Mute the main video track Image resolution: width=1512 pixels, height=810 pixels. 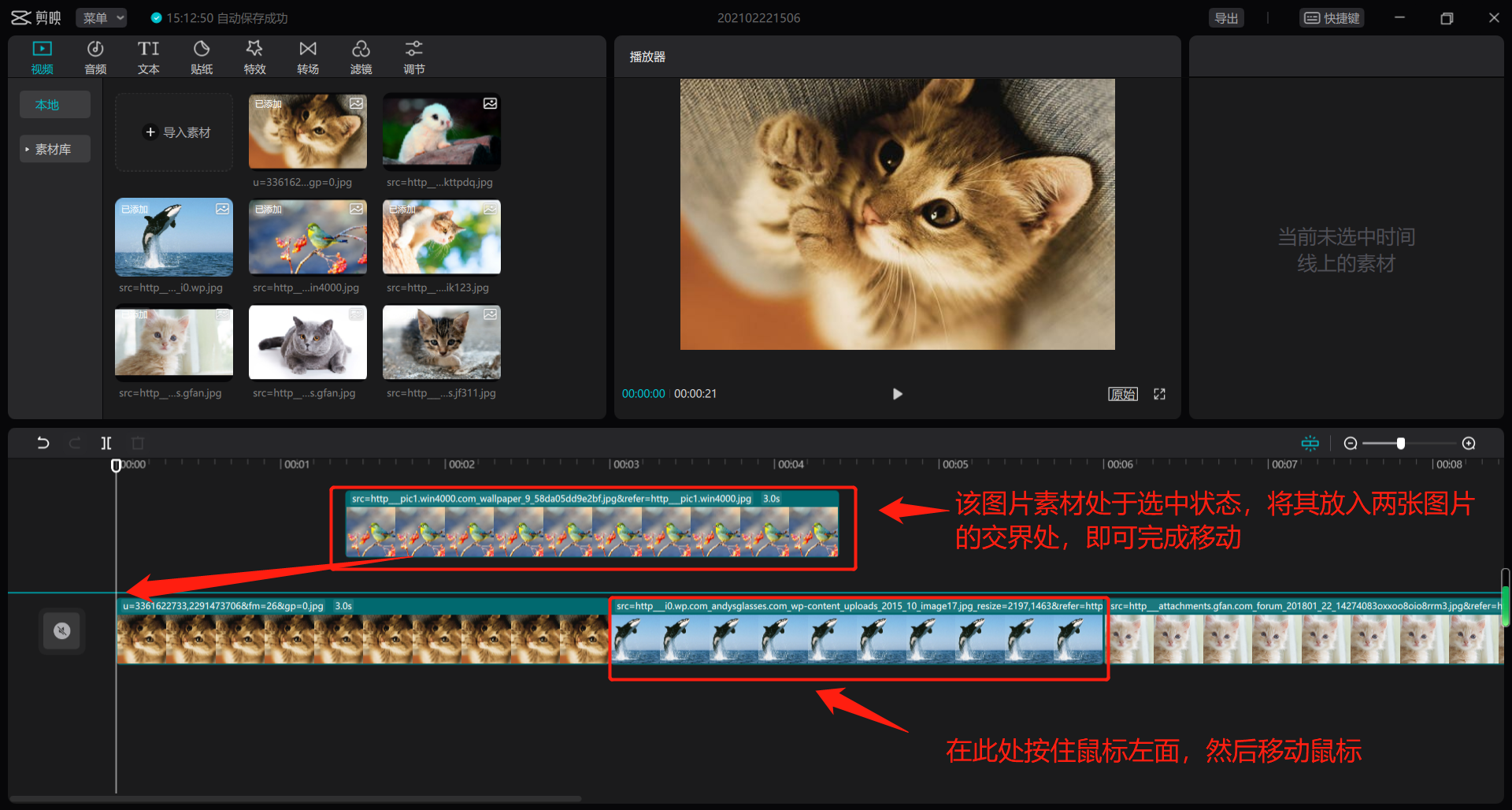(x=62, y=630)
